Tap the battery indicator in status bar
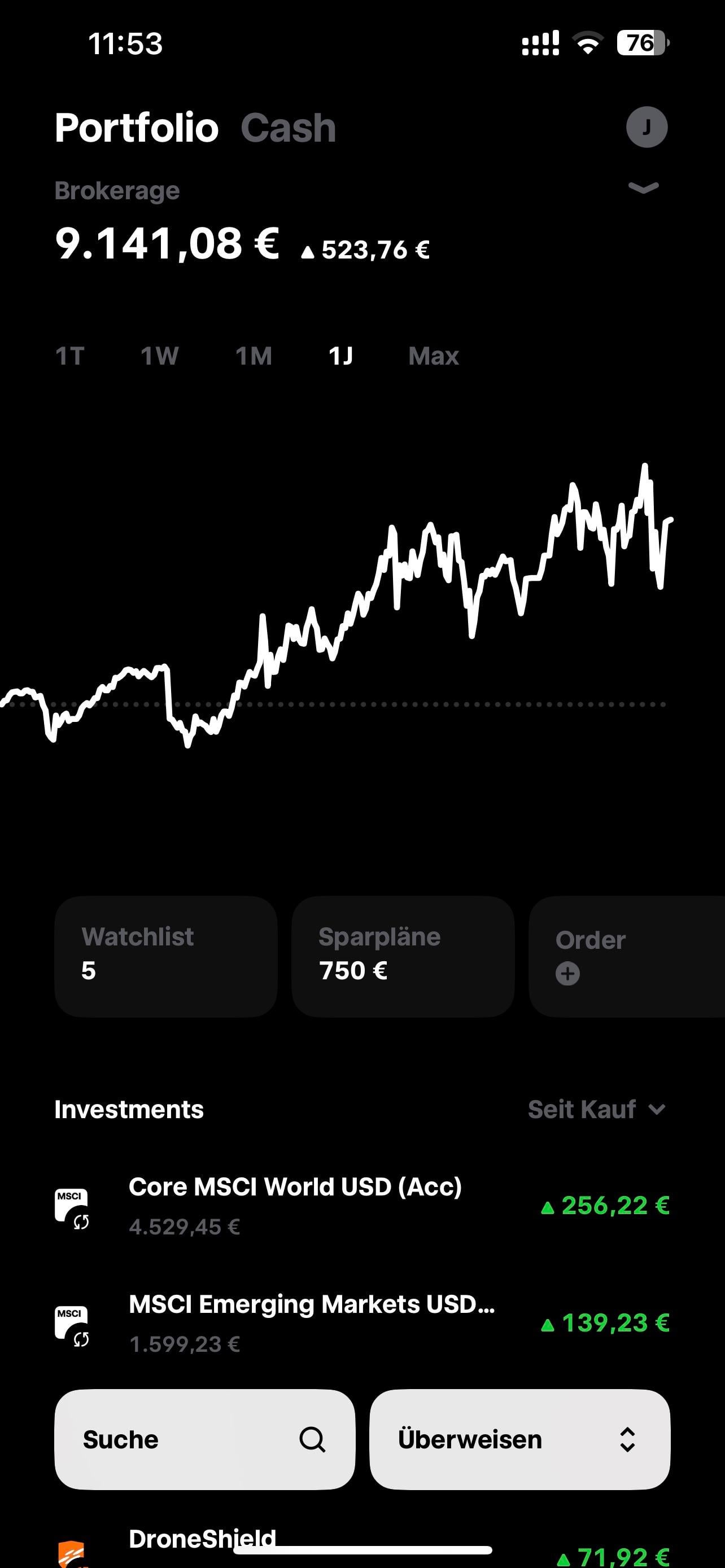725x1568 pixels. (642, 43)
